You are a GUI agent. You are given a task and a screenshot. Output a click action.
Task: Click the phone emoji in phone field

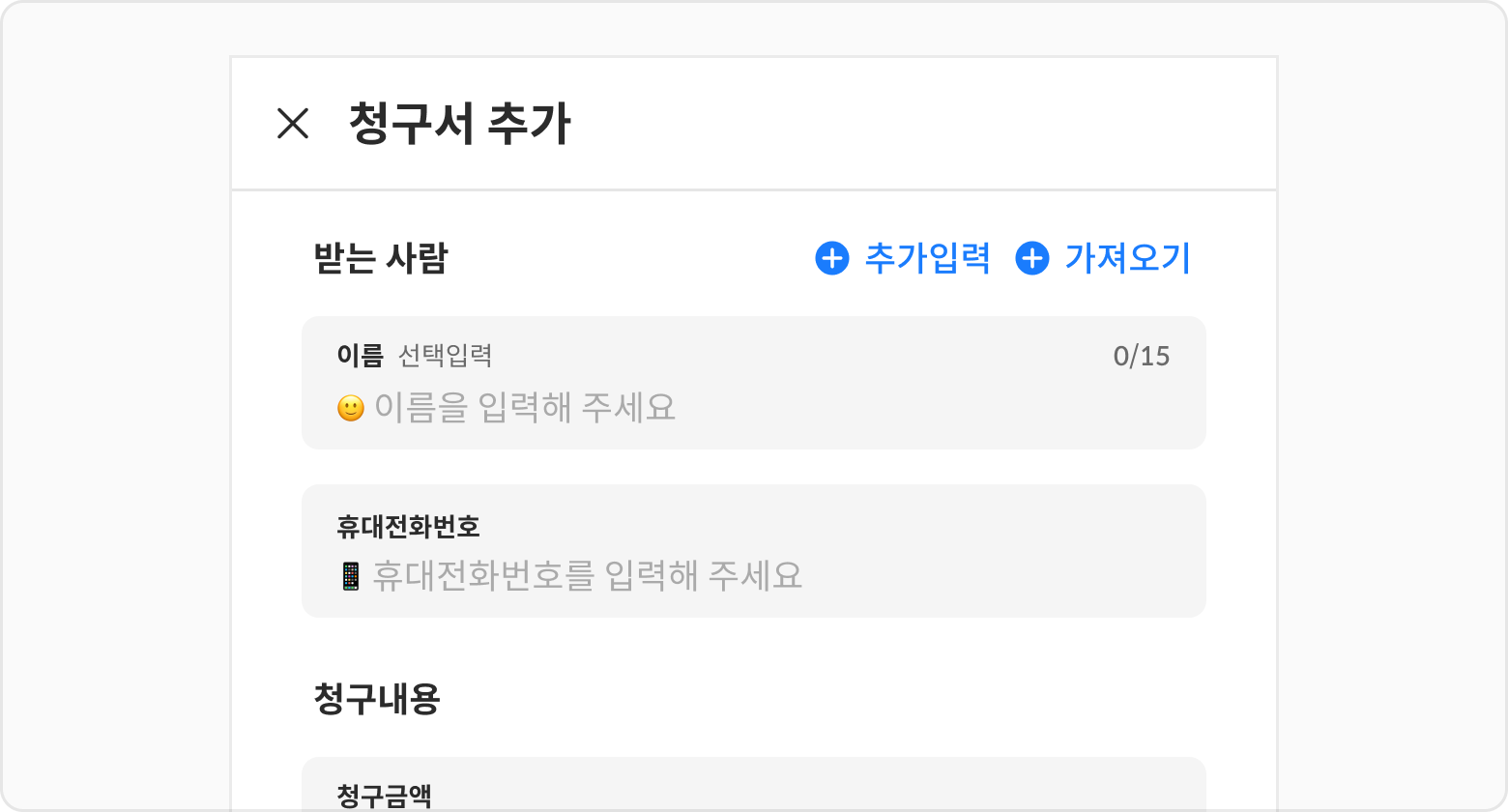(350, 576)
